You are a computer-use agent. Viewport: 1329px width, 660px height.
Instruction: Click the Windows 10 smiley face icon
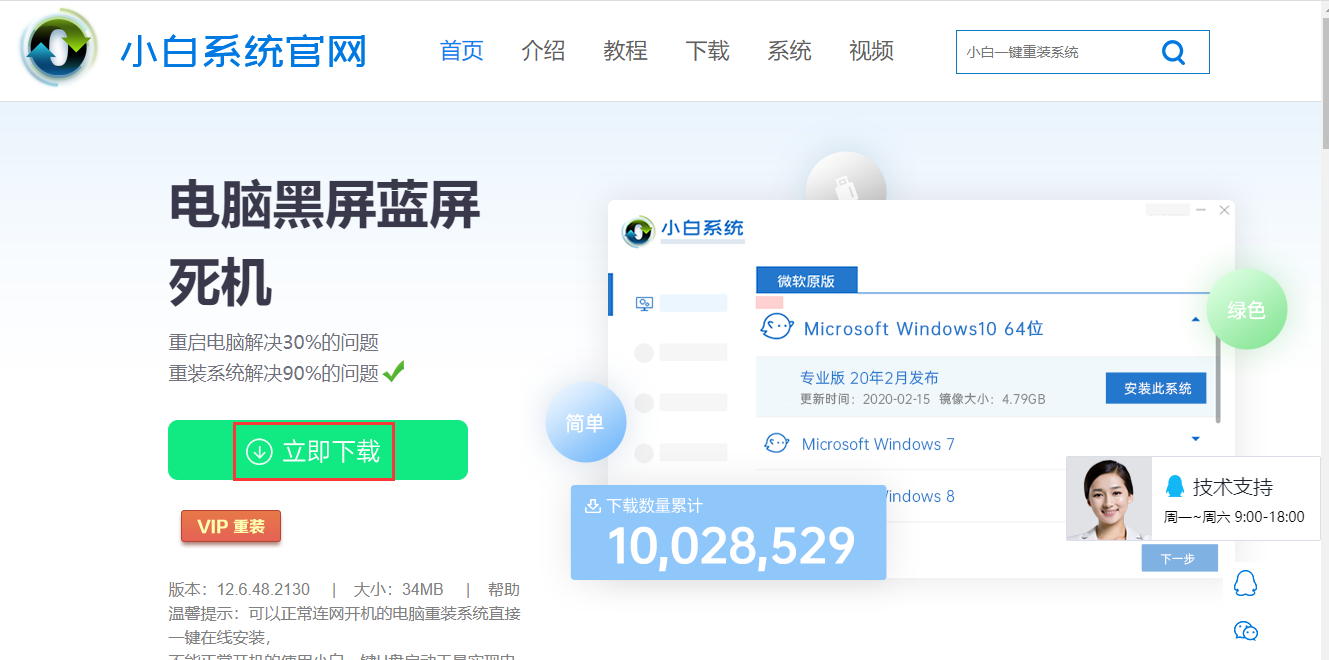pos(777,328)
